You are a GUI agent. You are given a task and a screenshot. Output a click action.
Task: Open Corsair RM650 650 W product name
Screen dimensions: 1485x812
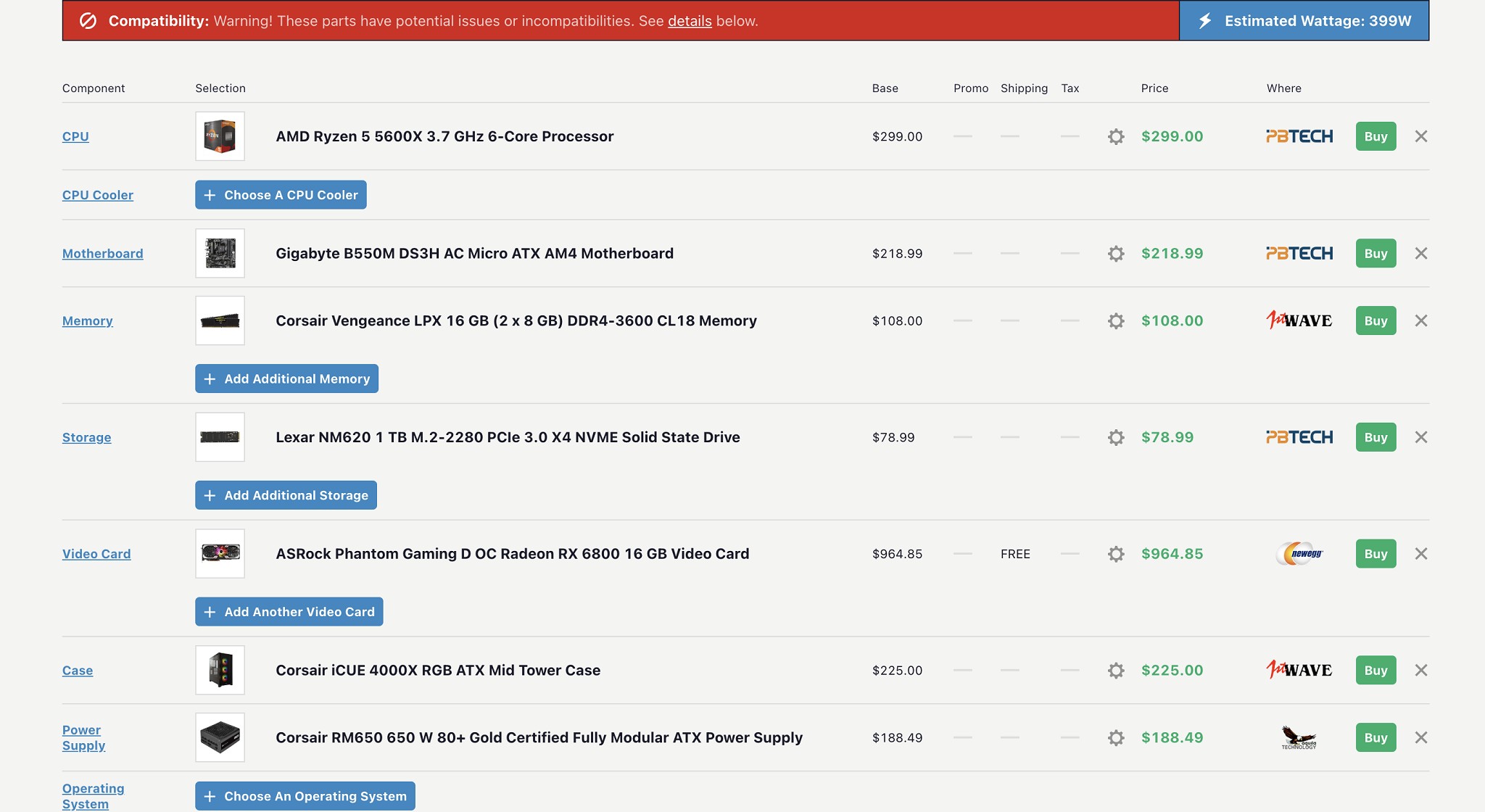pos(539,738)
